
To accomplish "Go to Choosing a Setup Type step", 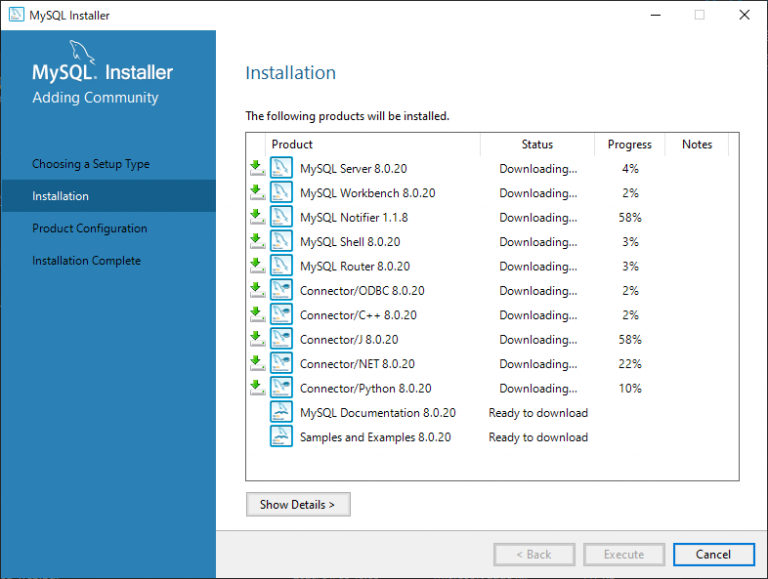I will (x=91, y=164).
